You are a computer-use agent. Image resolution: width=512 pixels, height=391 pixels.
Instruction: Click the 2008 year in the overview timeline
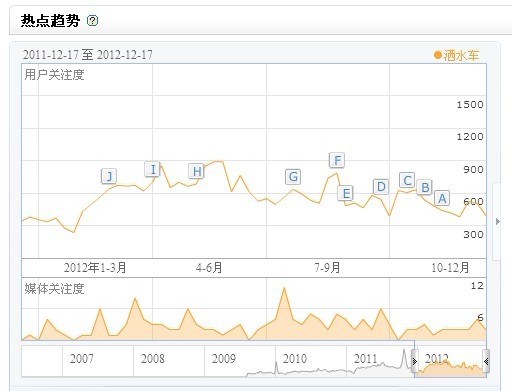pos(153,359)
